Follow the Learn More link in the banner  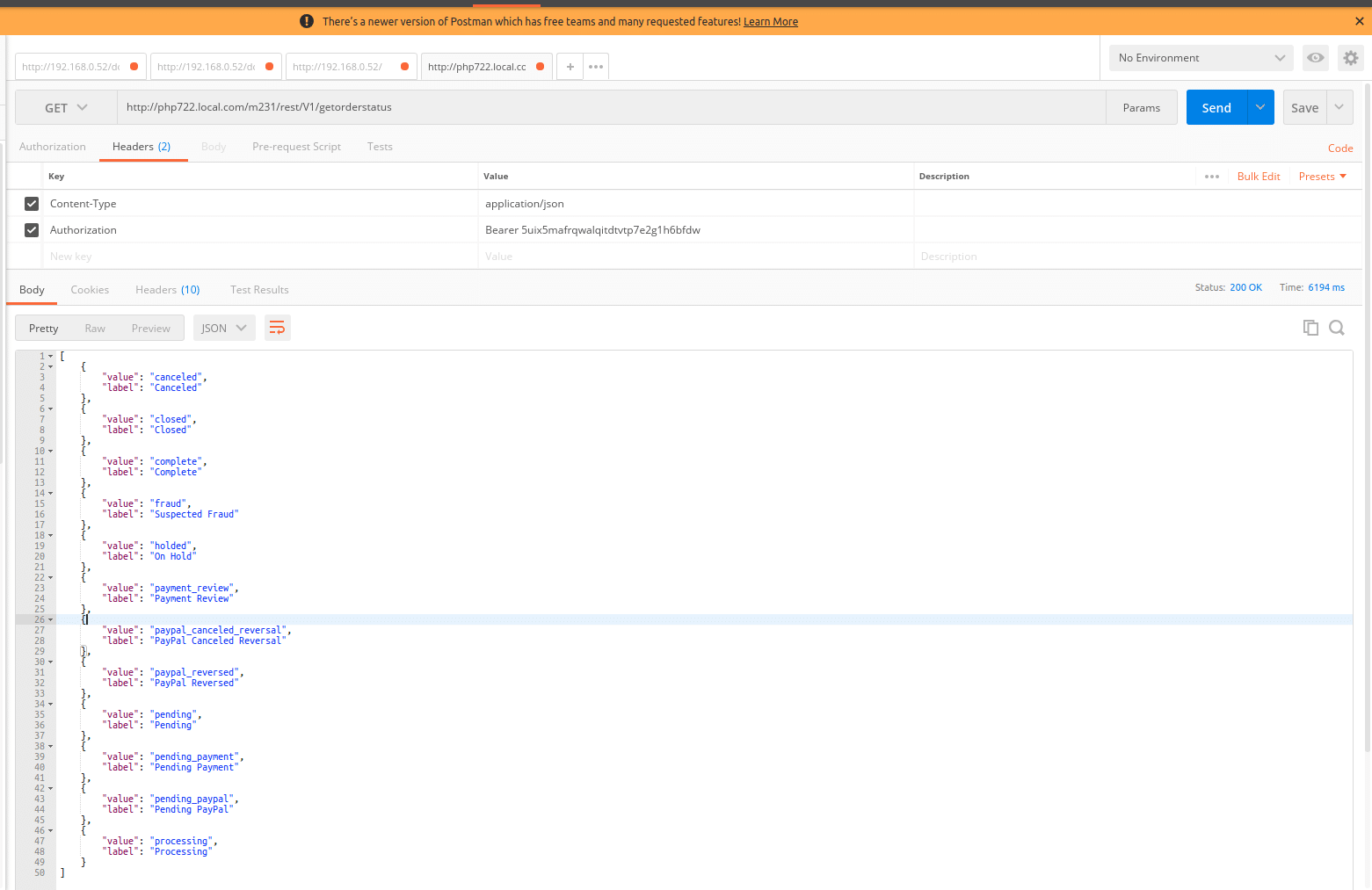pyautogui.click(x=770, y=21)
